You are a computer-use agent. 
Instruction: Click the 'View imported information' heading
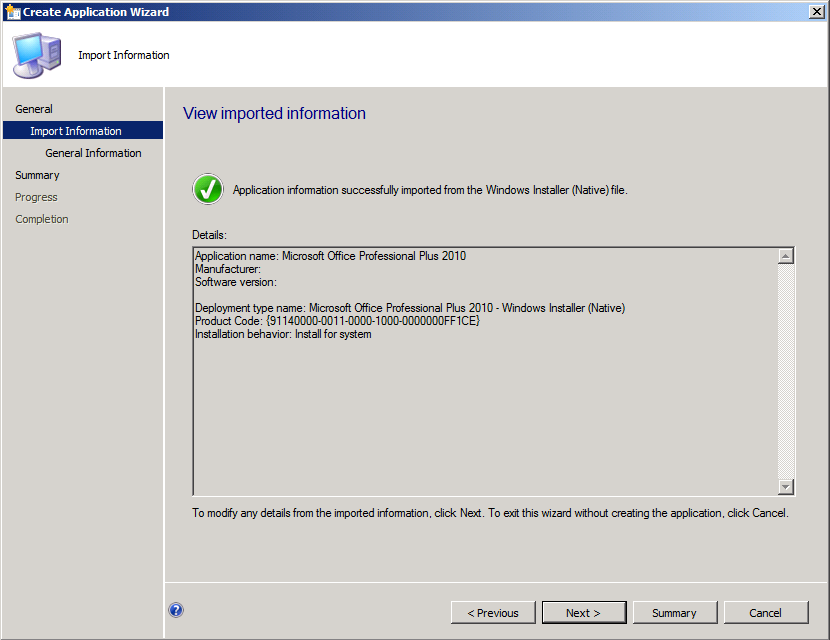[274, 113]
